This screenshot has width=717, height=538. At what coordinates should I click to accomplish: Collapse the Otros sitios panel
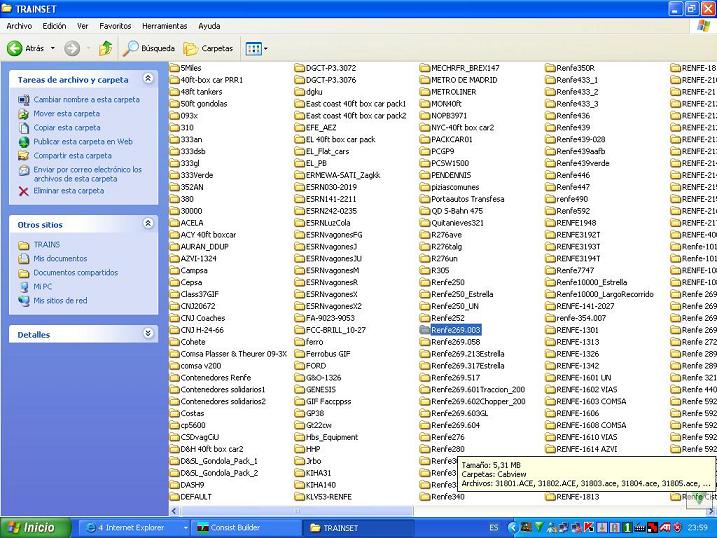pos(148,224)
